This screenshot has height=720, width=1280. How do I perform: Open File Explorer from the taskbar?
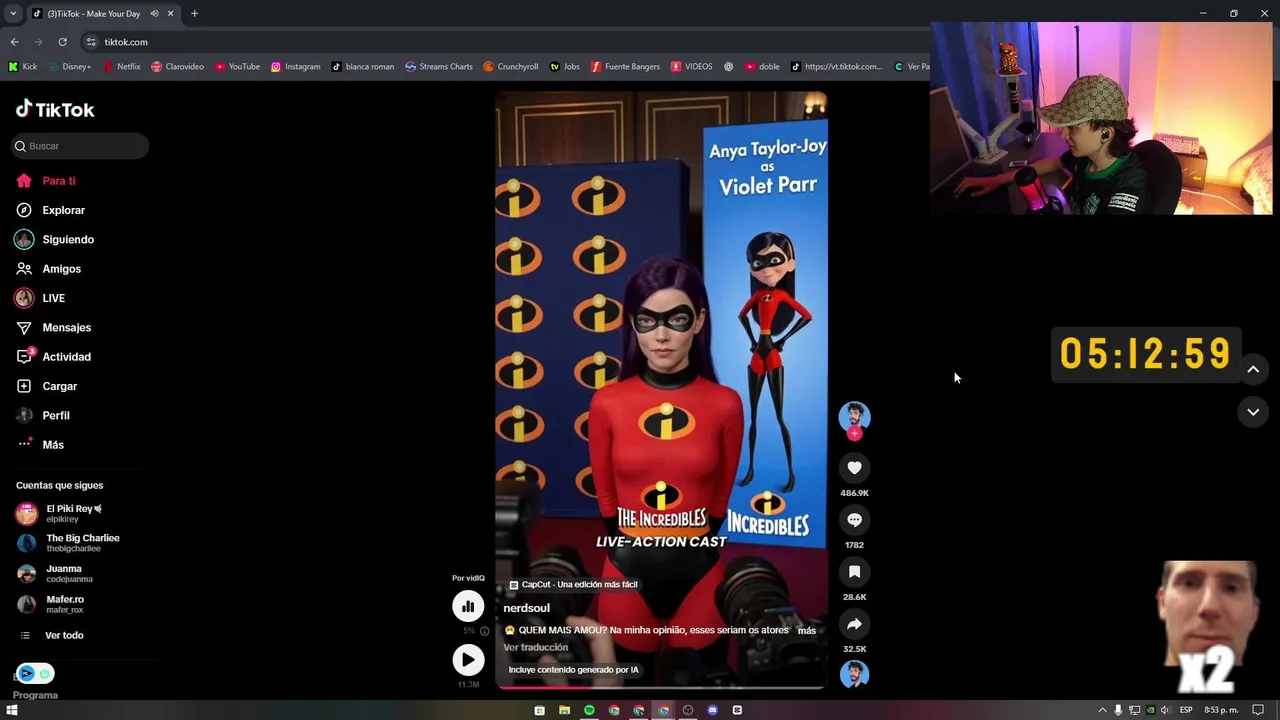tap(564, 710)
